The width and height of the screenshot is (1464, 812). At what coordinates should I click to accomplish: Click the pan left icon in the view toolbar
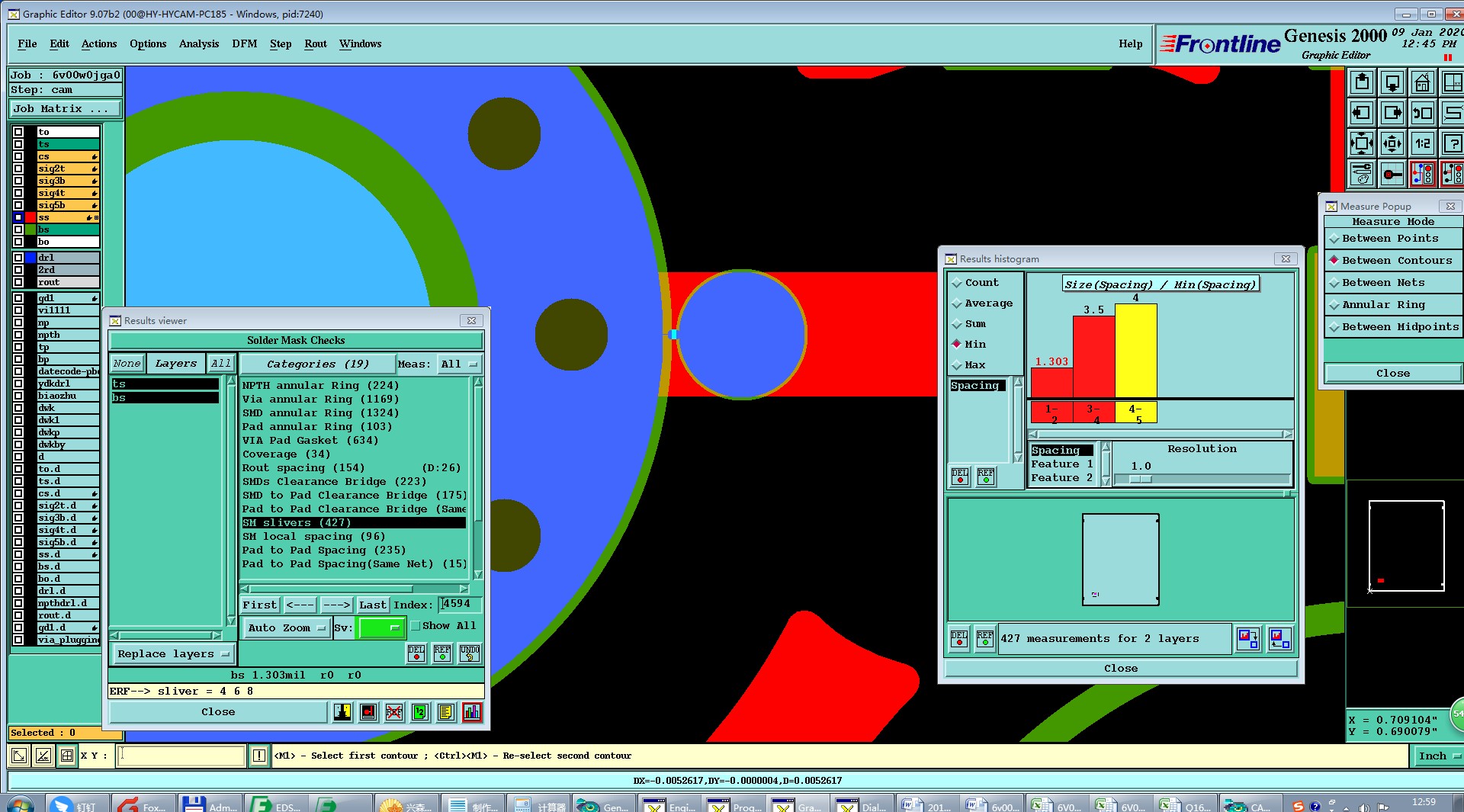[x=1362, y=113]
